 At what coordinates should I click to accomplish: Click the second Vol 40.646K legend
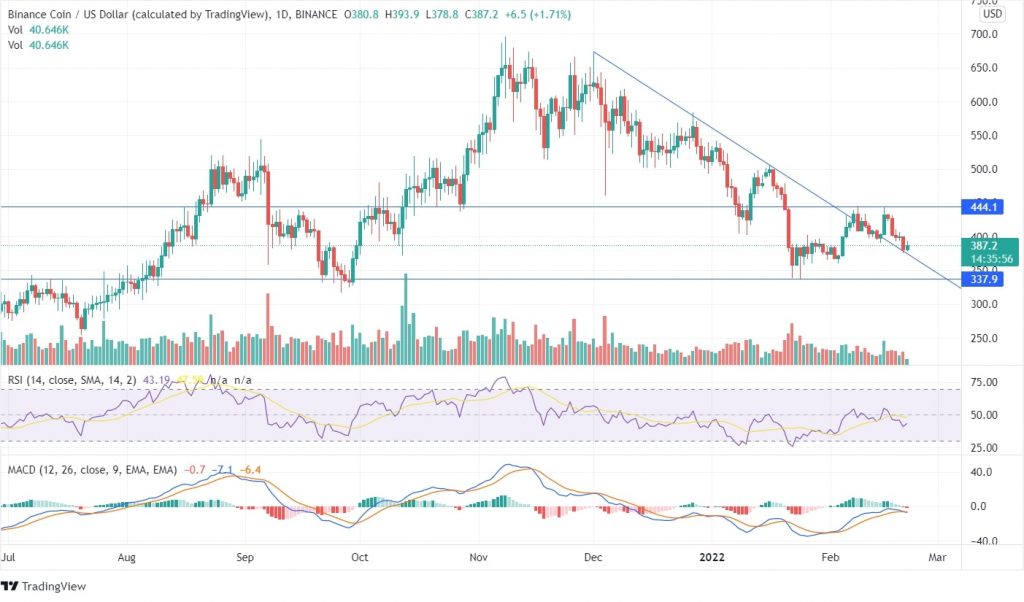(x=38, y=45)
